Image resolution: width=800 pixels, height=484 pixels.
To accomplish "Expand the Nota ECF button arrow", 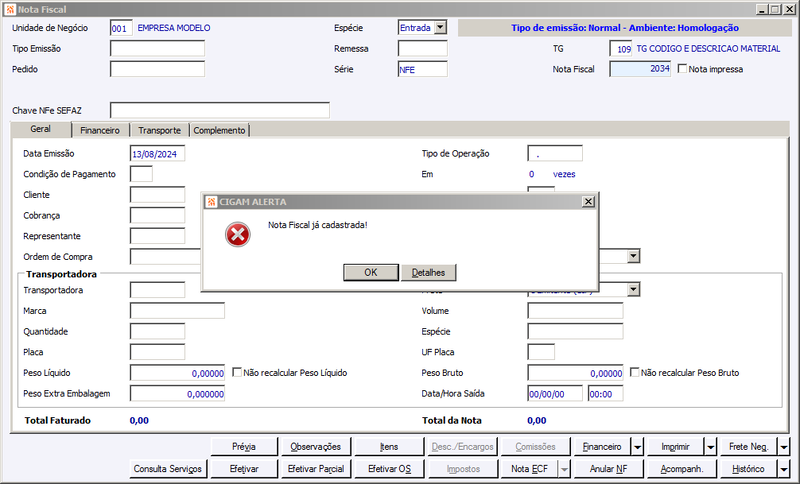I will pyautogui.click(x=564, y=469).
